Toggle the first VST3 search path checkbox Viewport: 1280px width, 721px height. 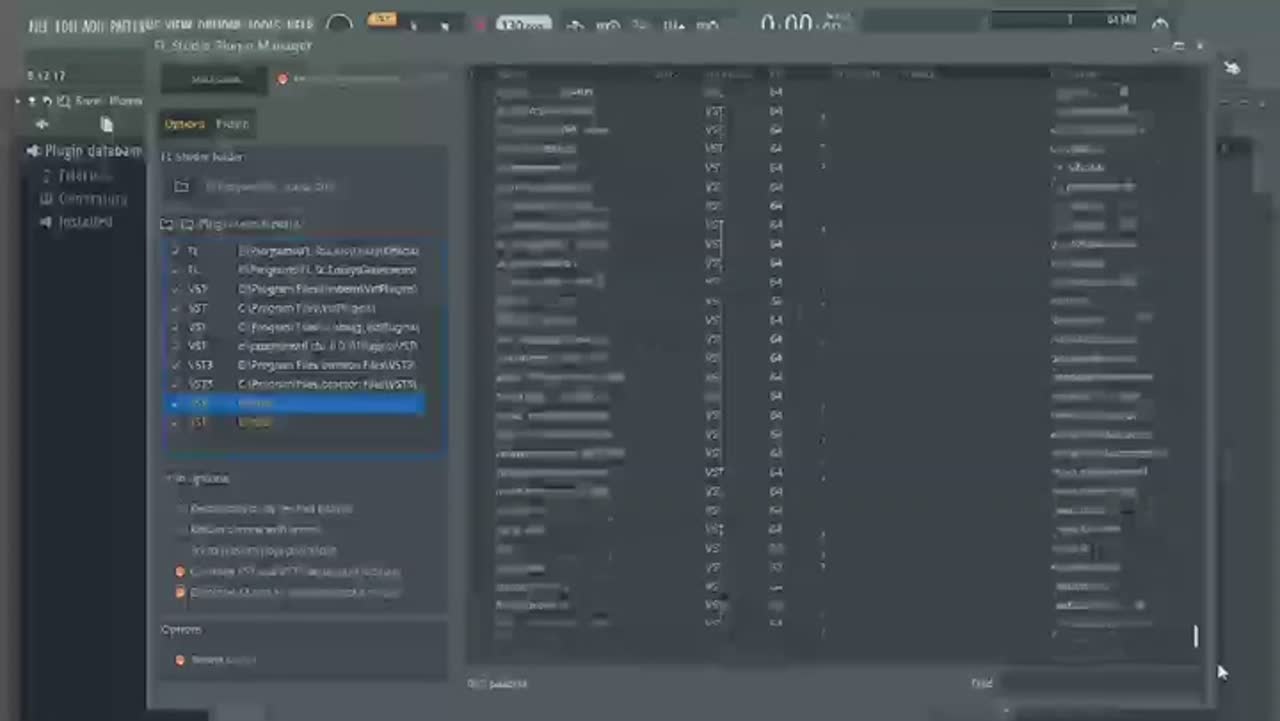(x=176, y=365)
